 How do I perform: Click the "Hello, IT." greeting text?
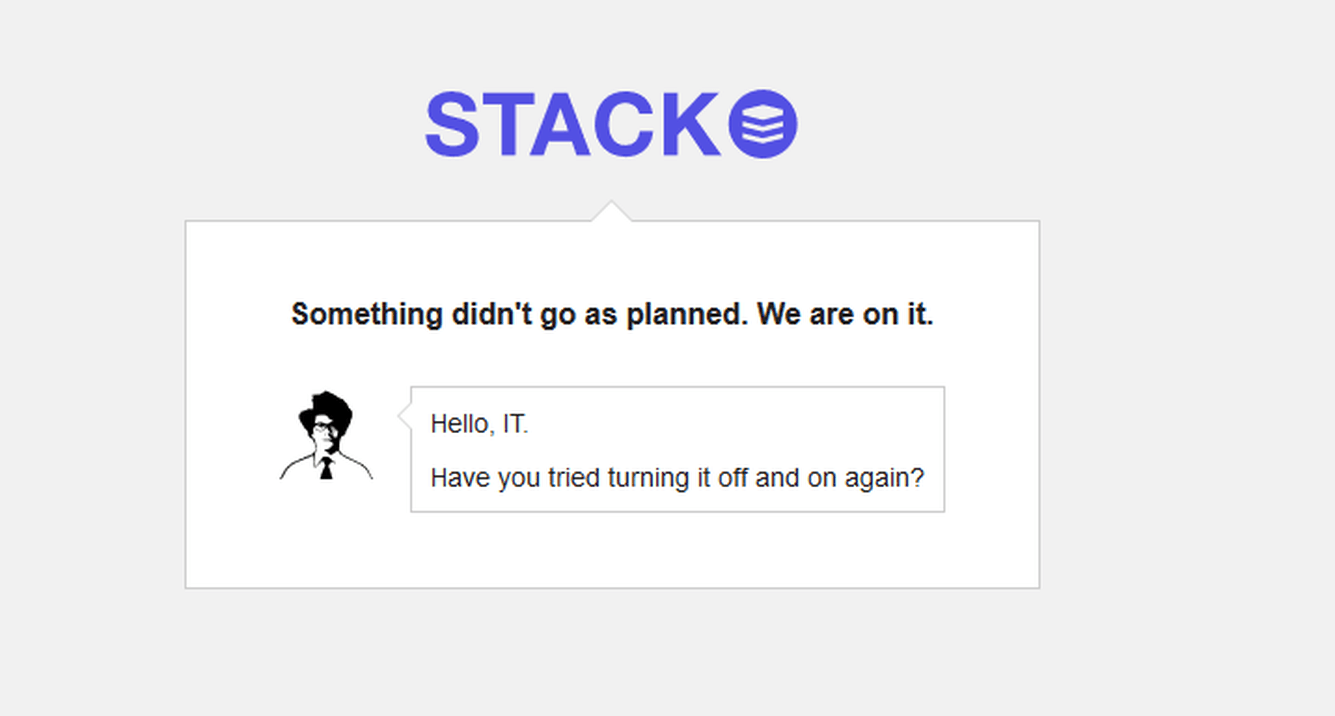click(479, 424)
